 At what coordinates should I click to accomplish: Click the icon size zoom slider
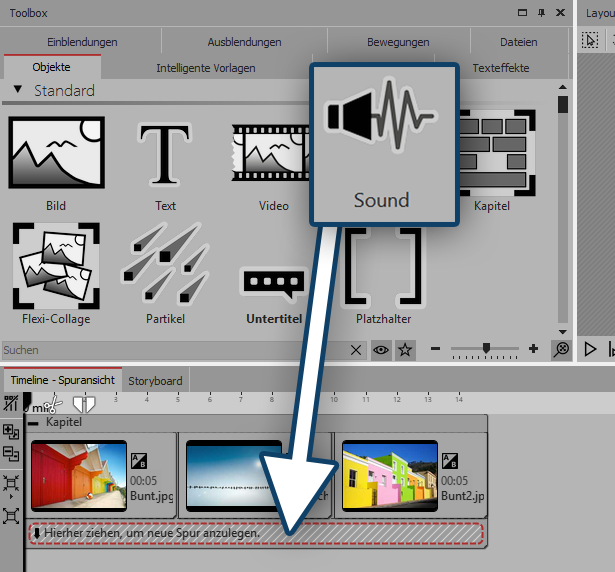(487, 349)
